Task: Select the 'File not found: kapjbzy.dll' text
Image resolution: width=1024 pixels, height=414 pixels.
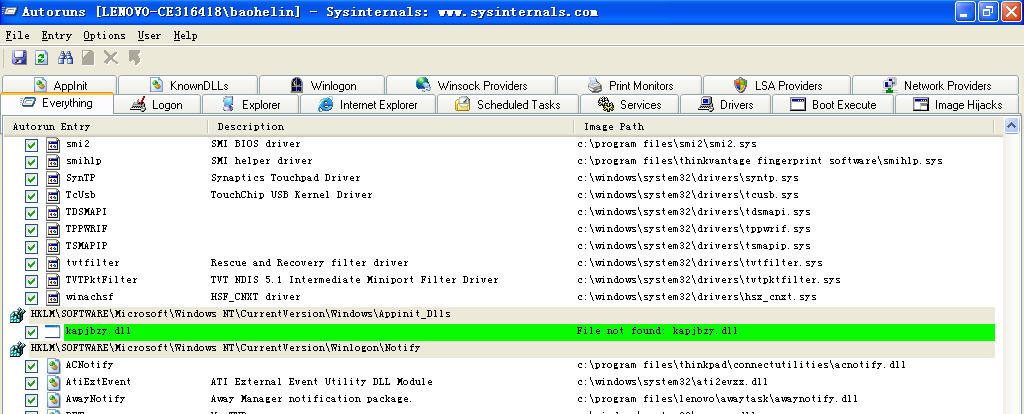Action: 658,332
